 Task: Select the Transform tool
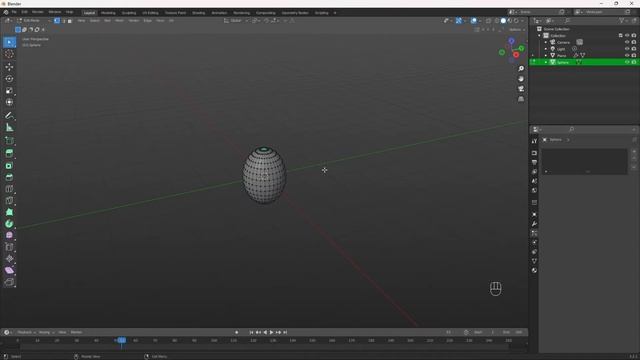(x=9, y=102)
